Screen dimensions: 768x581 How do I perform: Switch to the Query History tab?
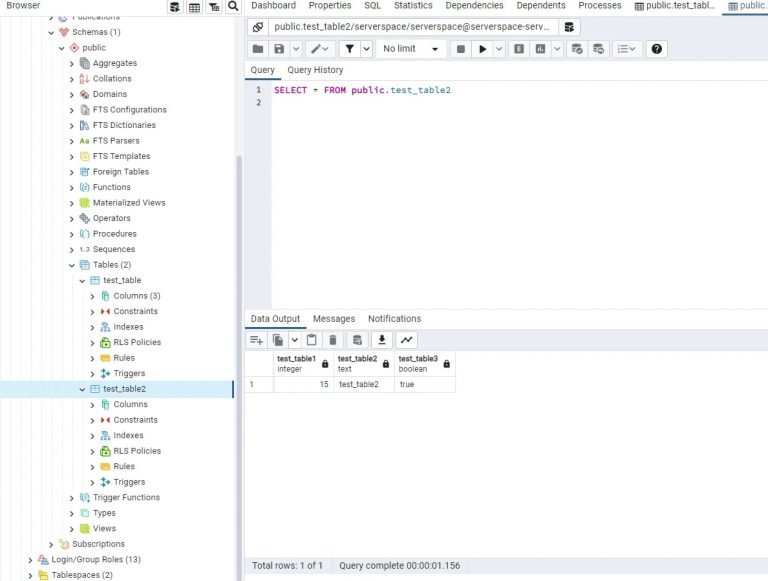click(x=315, y=70)
